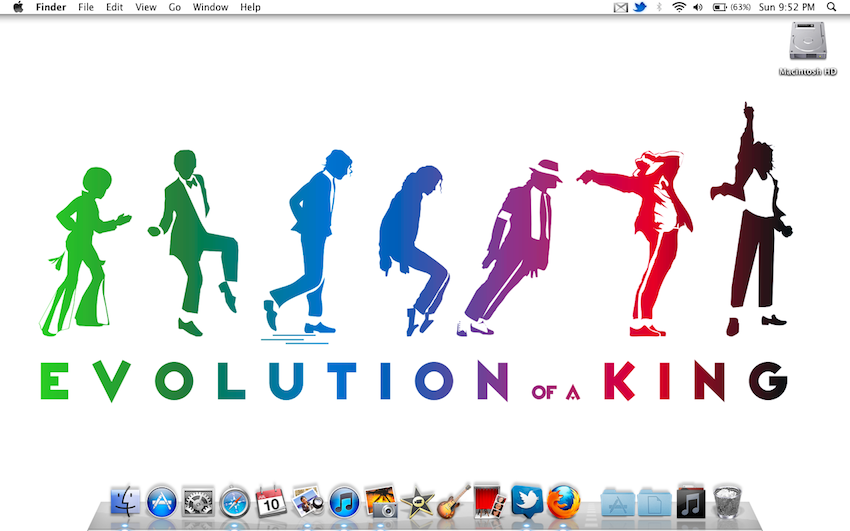Click the mail envelope menu bar icon
Screen dimensions: 850x531
[621, 8]
